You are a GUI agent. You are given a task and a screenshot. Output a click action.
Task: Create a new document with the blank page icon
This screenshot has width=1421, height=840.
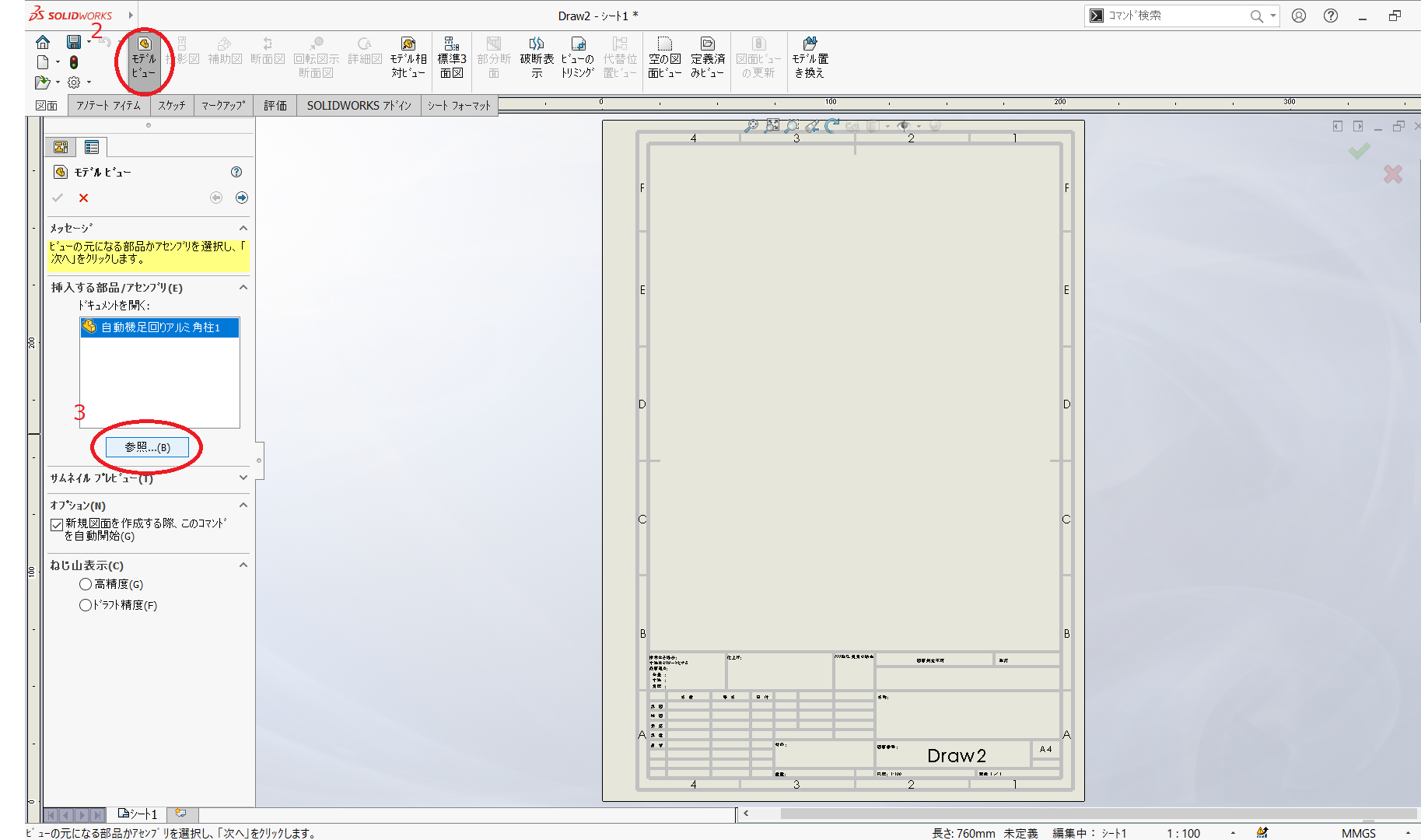click(43, 62)
